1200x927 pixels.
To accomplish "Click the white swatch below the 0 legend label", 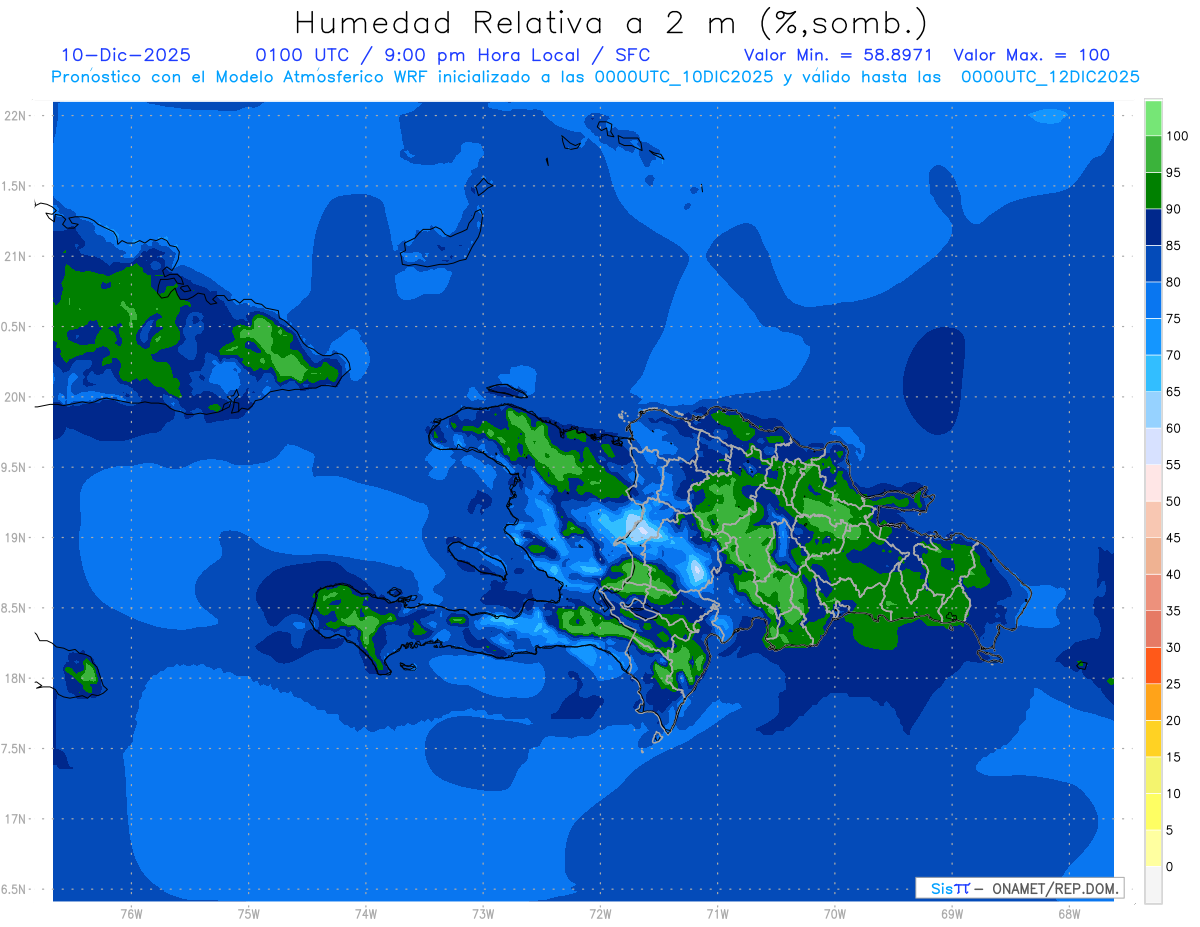I will coord(1153,884).
